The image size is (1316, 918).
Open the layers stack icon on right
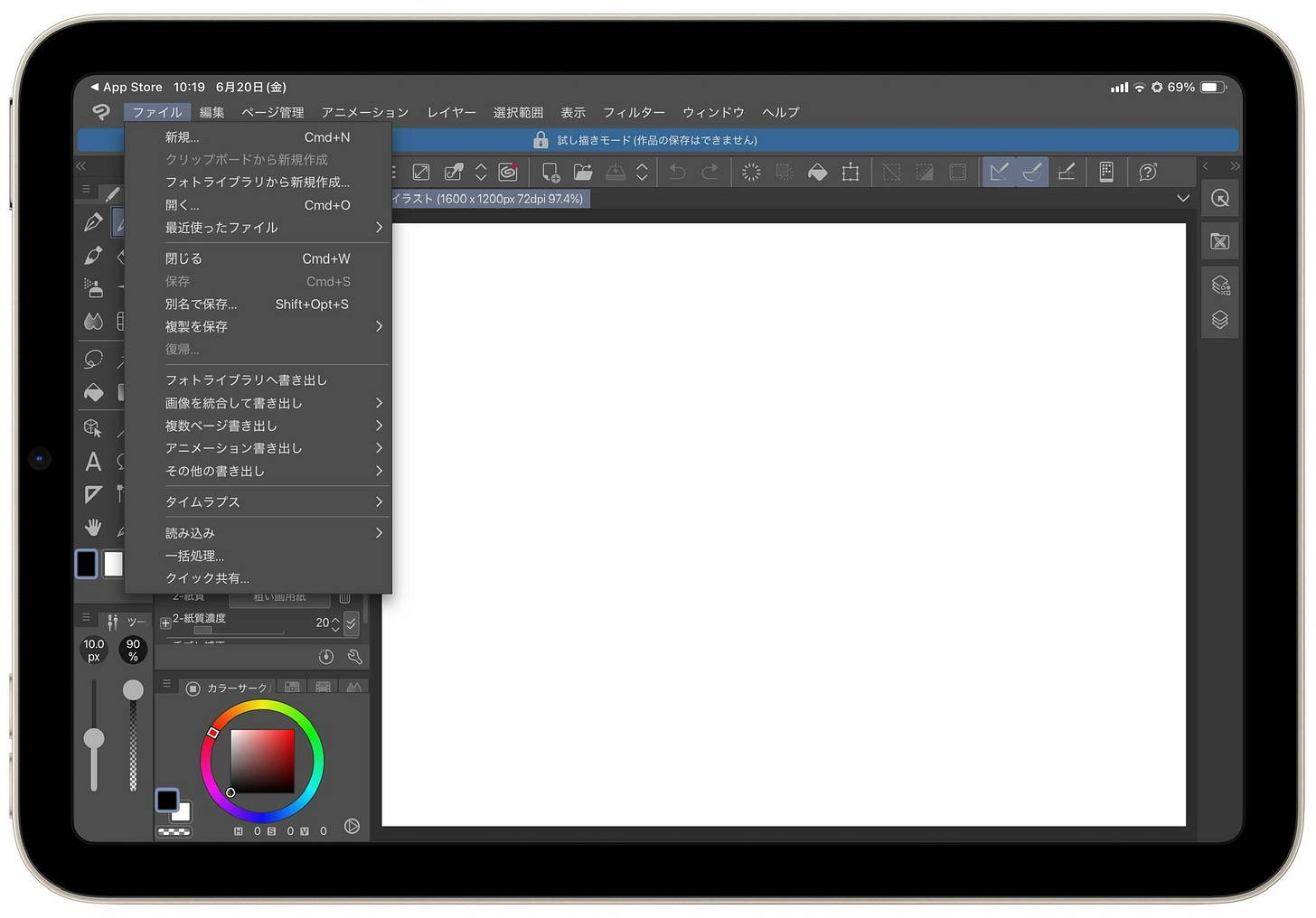click(1220, 320)
